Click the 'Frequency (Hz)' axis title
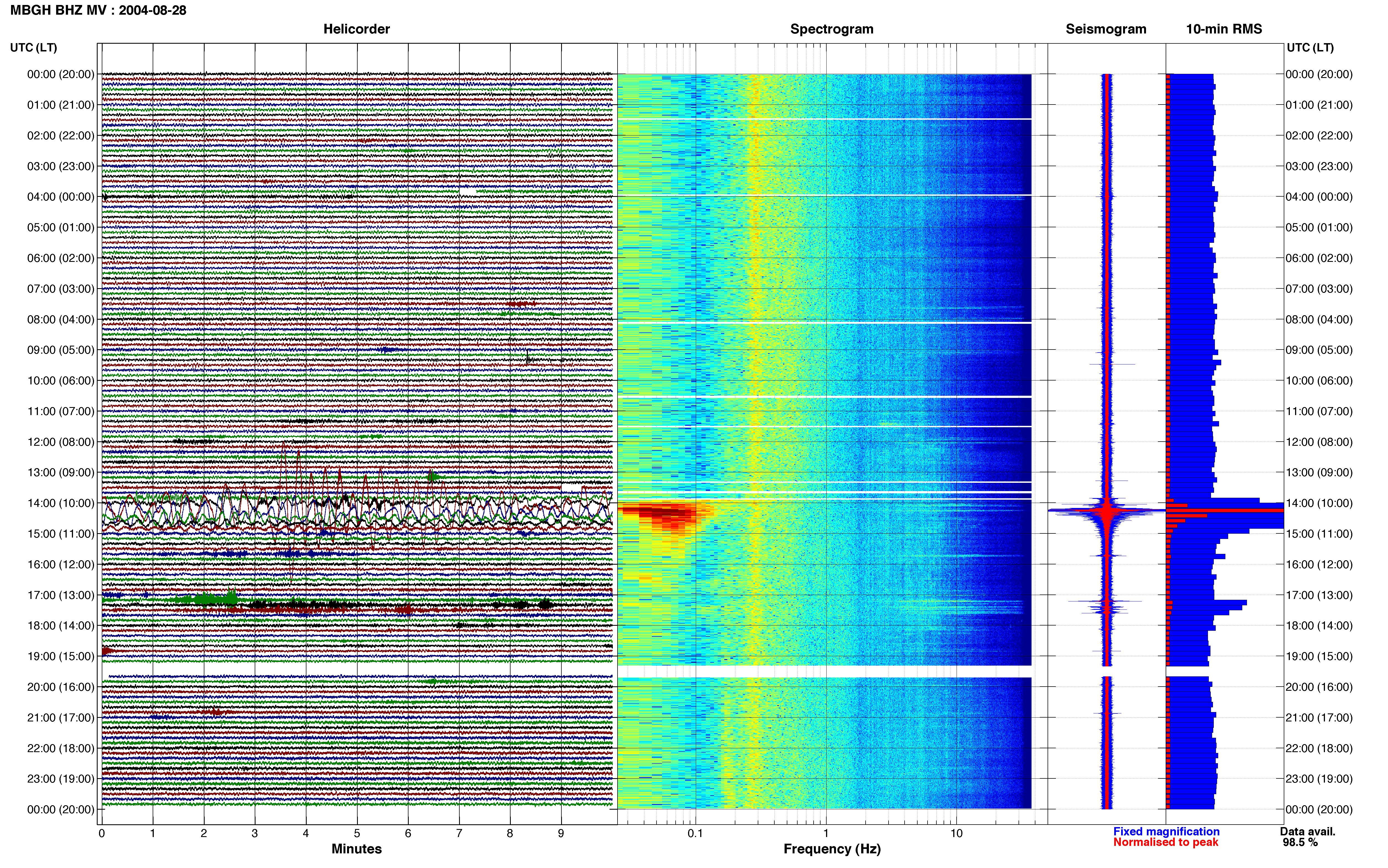 click(832, 849)
